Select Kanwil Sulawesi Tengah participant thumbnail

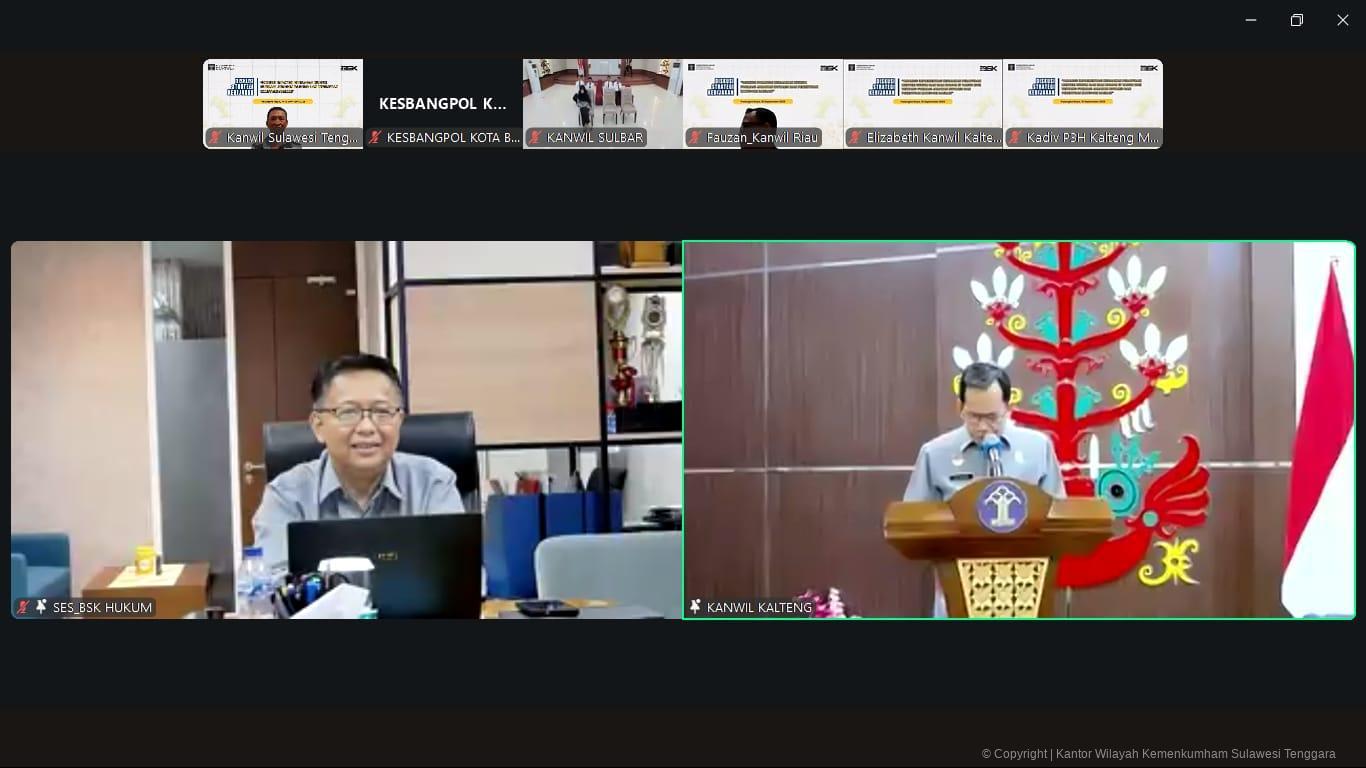pos(283,104)
